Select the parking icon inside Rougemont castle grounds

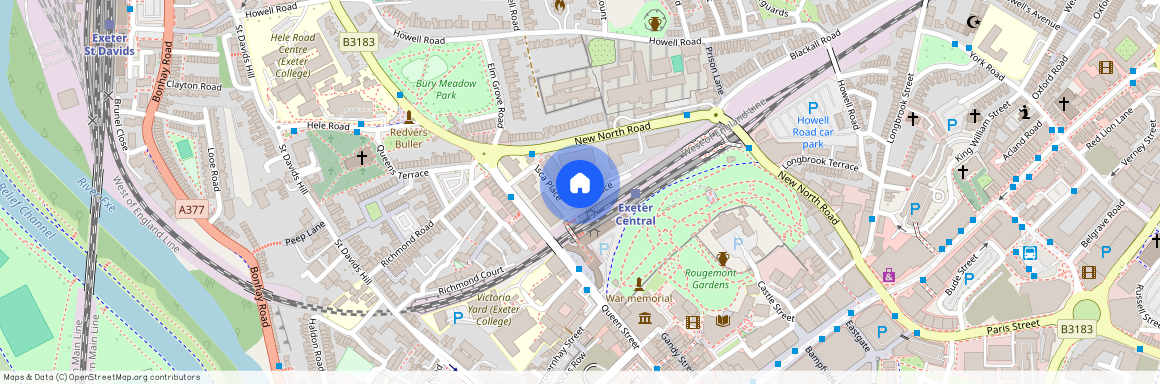click(x=737, y=243)
